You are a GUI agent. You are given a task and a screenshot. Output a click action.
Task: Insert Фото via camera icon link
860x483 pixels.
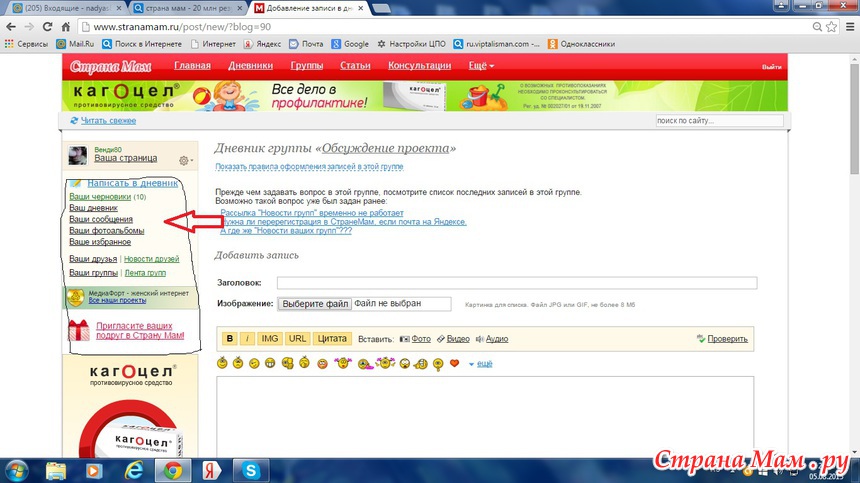(x=415, y=339)
